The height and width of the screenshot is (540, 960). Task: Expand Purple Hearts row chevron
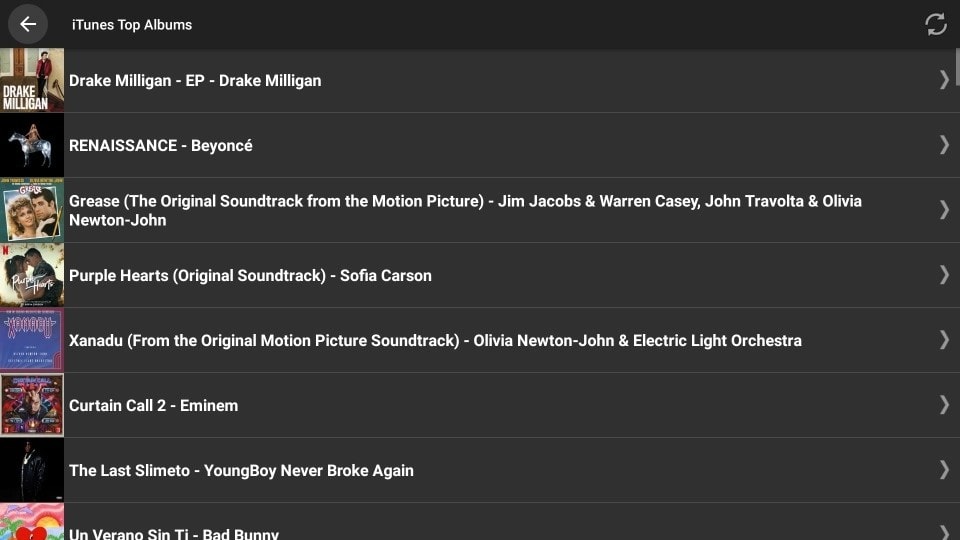point(944,274)
